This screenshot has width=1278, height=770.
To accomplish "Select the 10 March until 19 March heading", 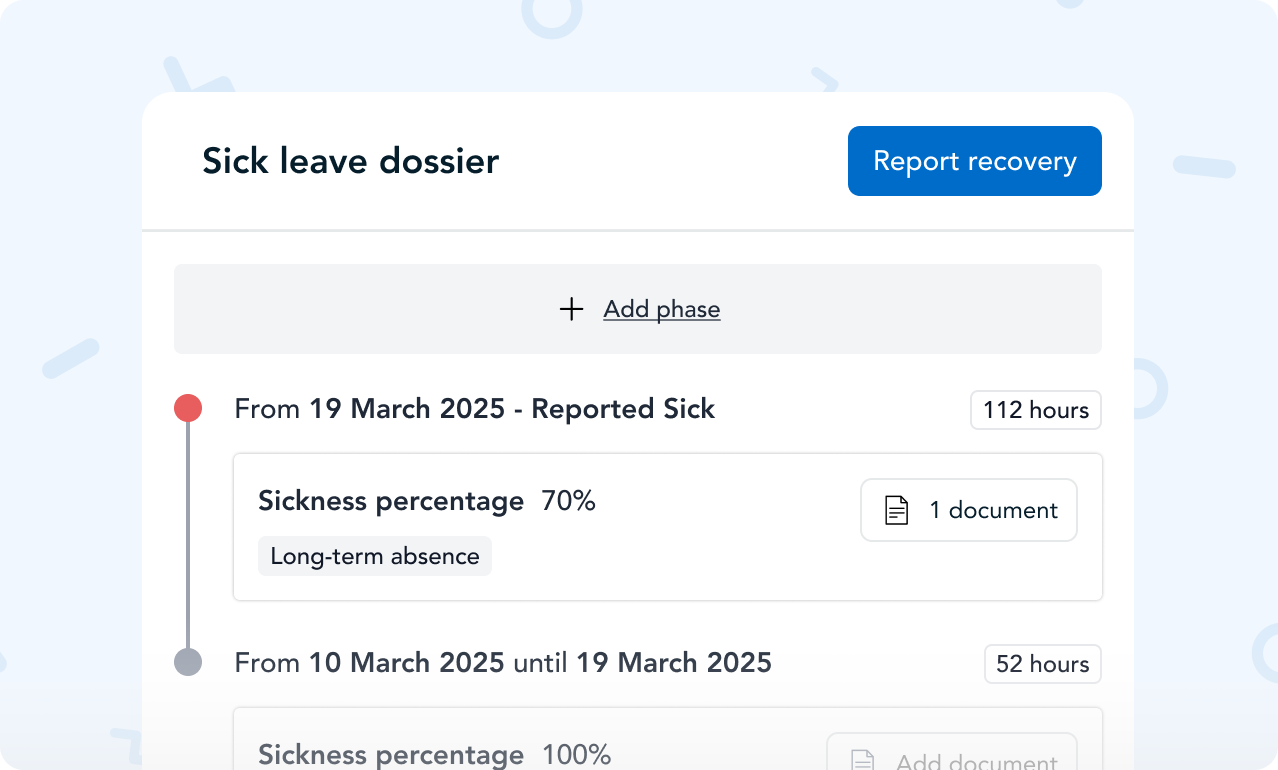I will (503, 662).
